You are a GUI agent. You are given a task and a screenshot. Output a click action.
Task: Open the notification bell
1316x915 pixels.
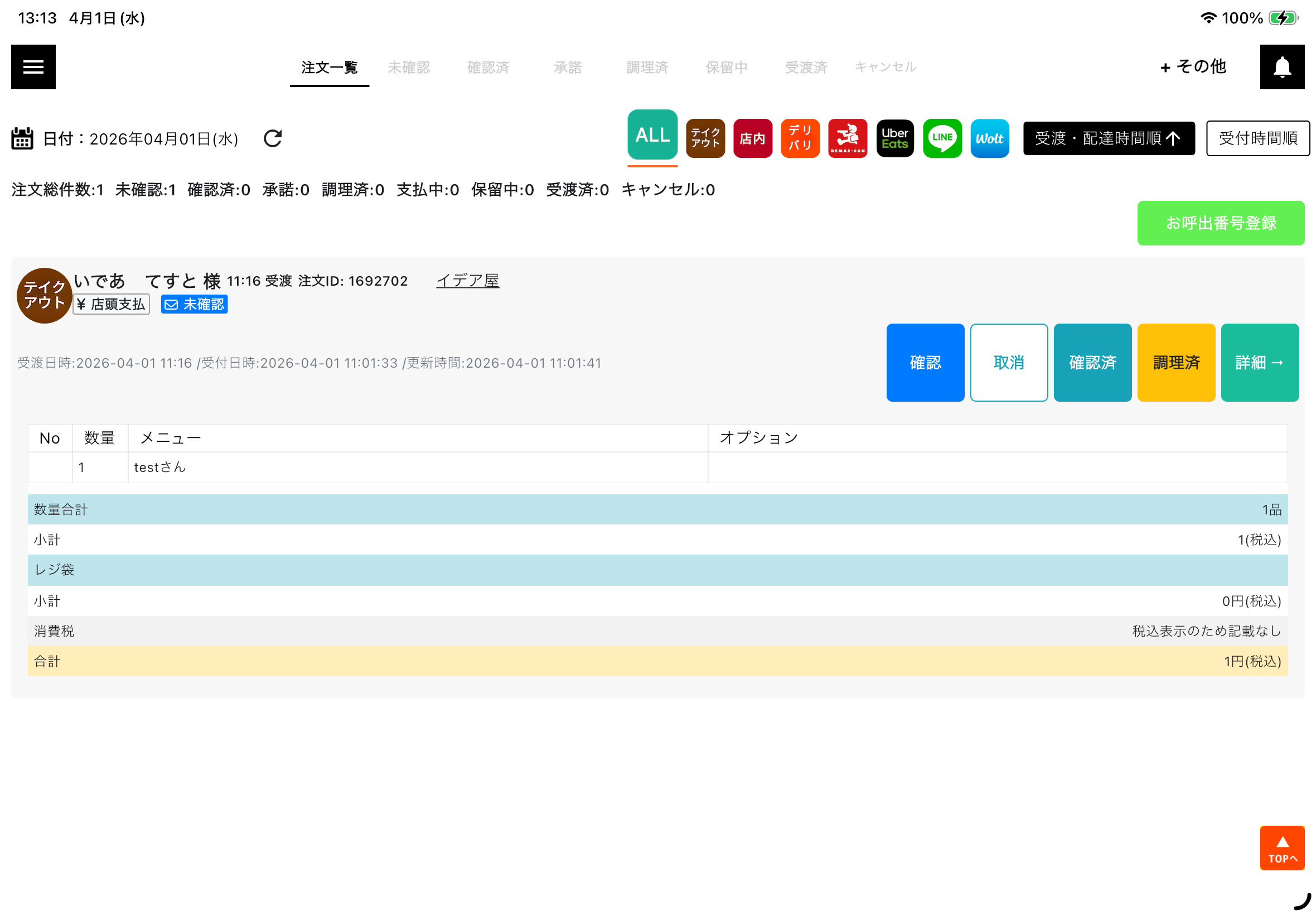click(1281, 67)
